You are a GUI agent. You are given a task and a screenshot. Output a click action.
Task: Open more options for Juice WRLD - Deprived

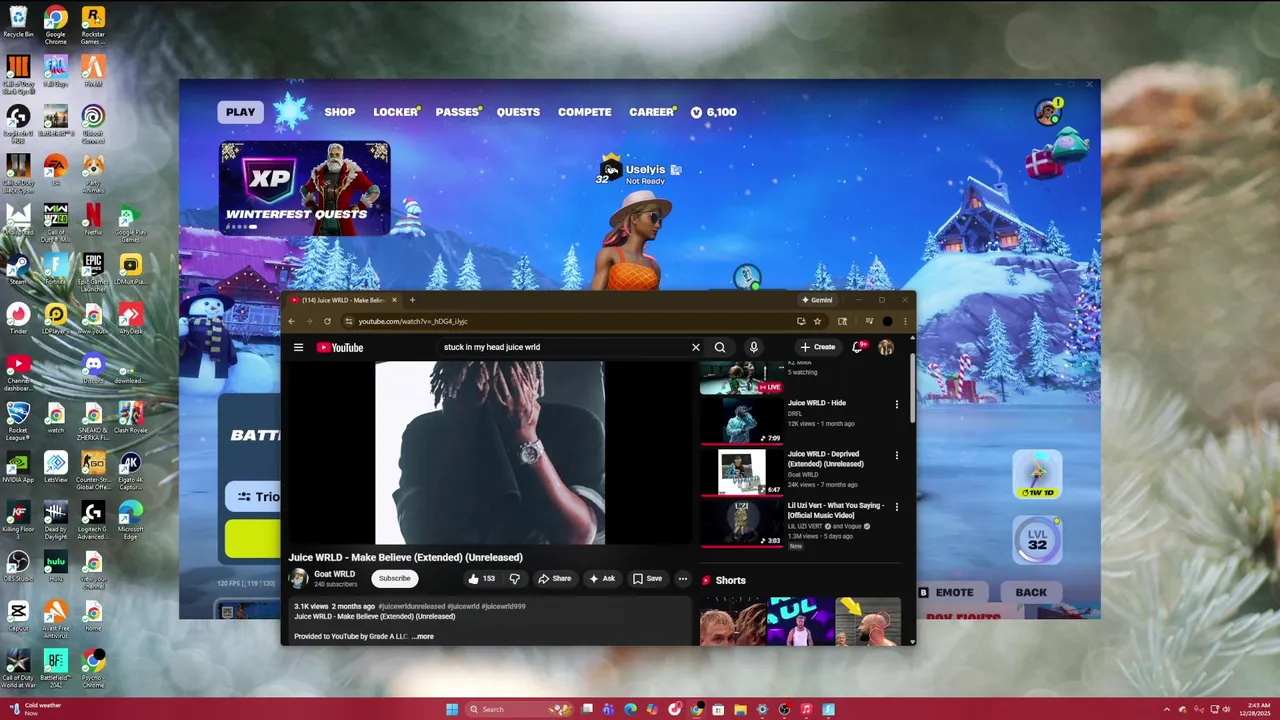pyautogui.click(x=896, y=456)
